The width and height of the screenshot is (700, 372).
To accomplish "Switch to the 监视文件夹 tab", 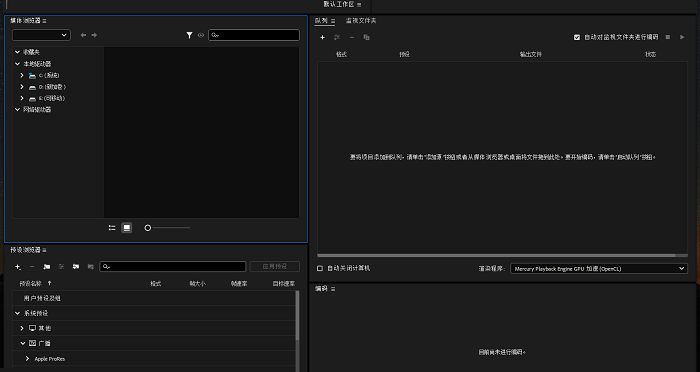I will [361, 21].
